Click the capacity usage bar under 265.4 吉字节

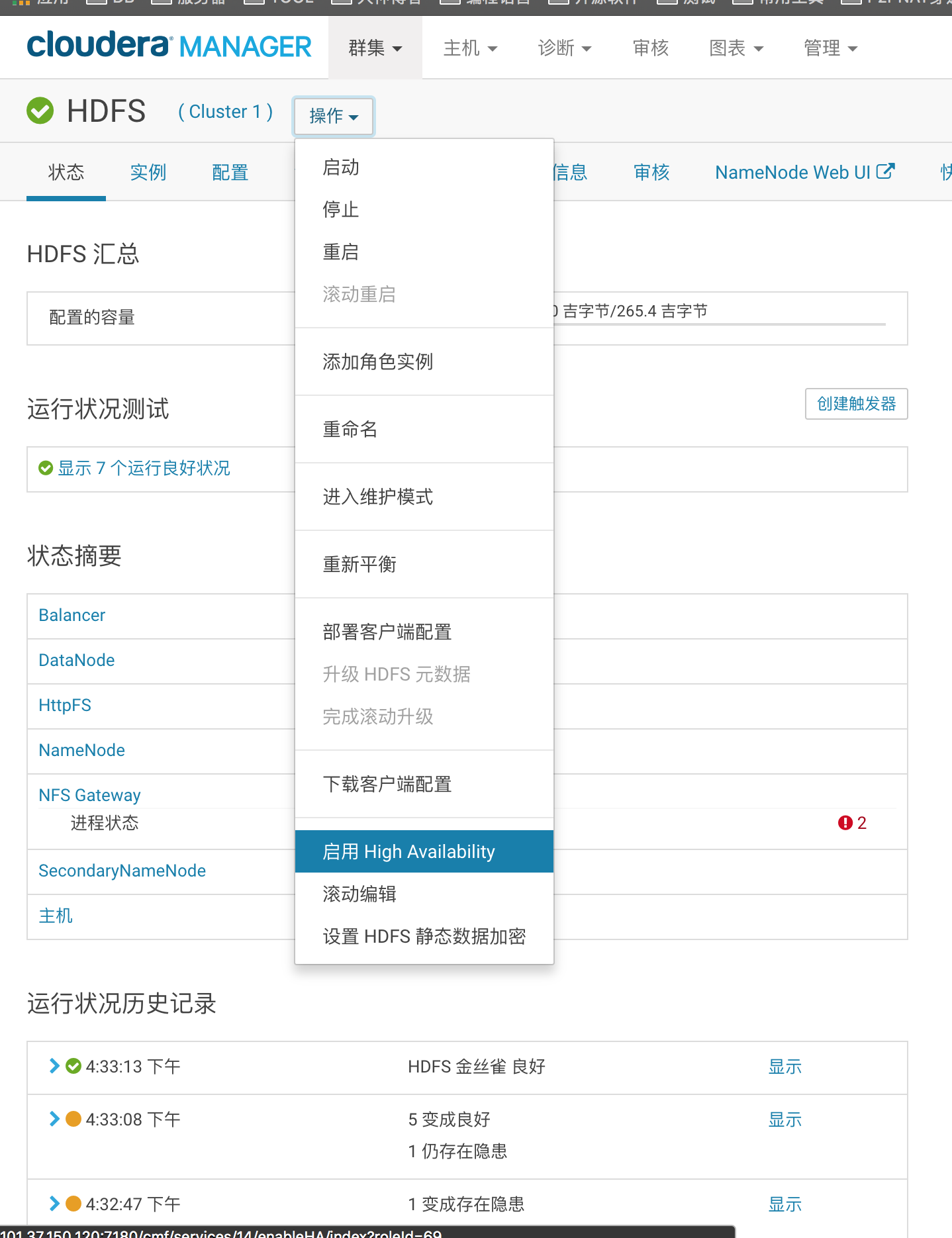720,324
